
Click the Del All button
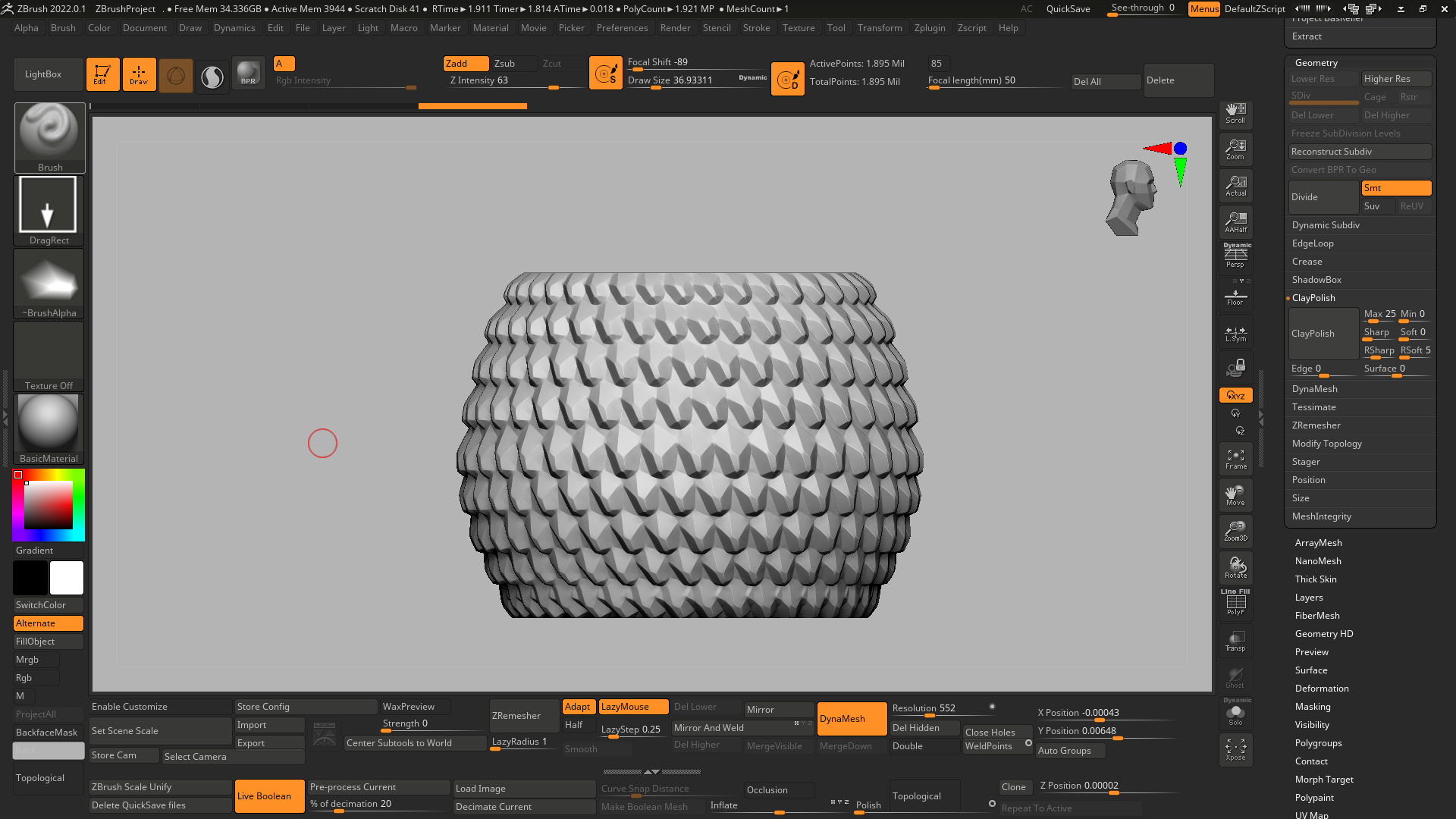pyautogui.click(x=1106, y=82)
